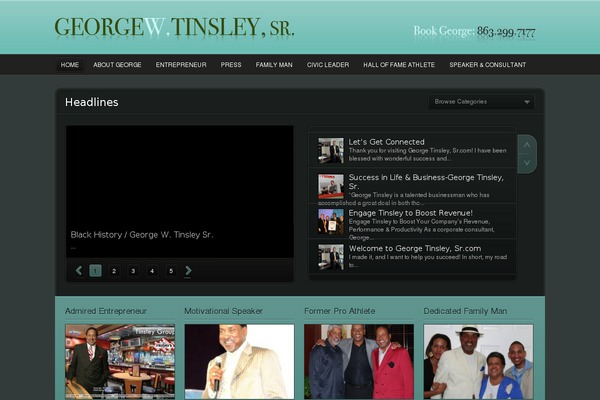Click the Black History / George W. Tinsley Sr. caption
This screenshot has width=600, height=400.
tap(142, 235)
